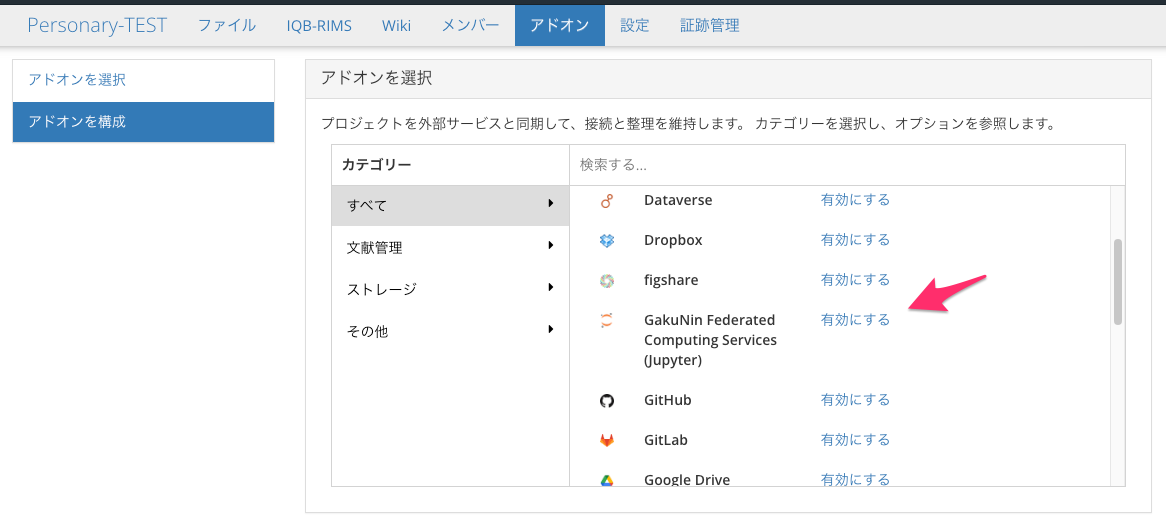1166x520 pixels.
Task: Click 有効にする next to Dropbox
Action: pyautogui.click(x=855, y=240)
